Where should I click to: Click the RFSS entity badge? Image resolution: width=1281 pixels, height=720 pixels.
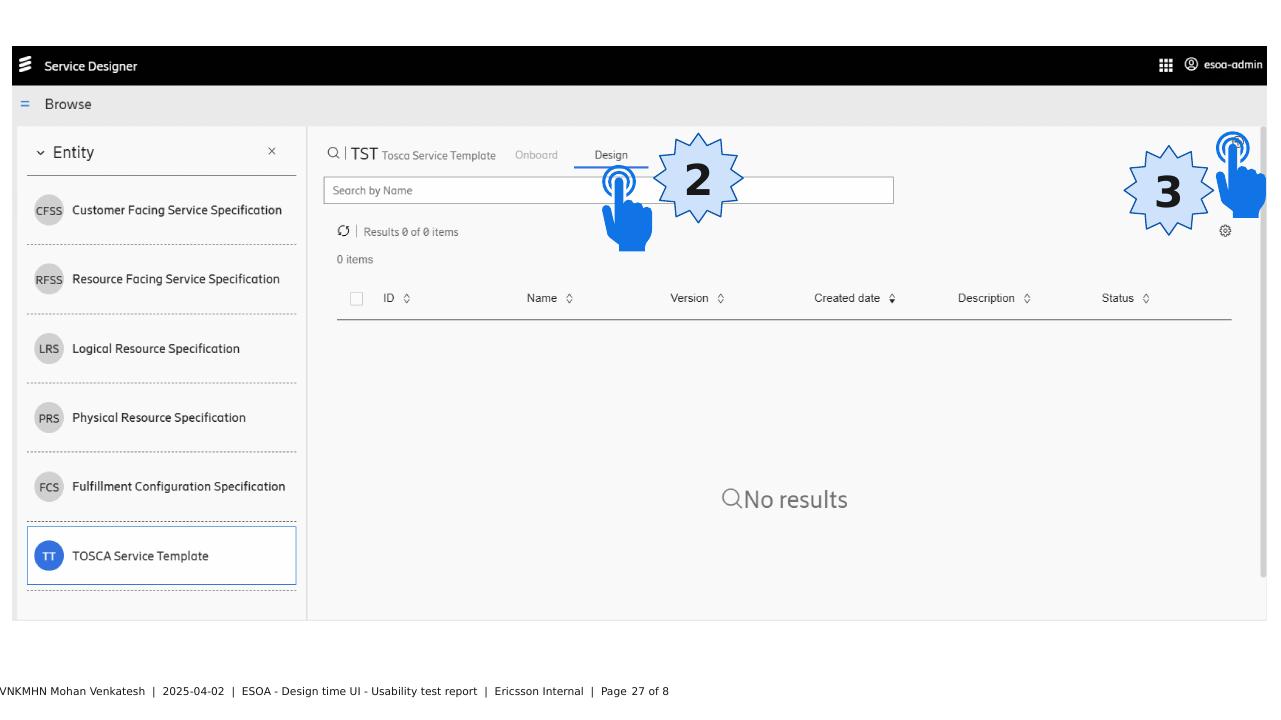pos(49,280)
